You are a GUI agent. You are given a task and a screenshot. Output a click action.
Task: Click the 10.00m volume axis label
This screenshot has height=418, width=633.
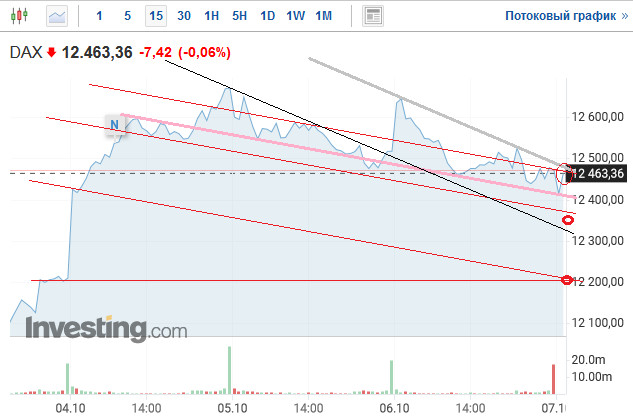coord(591,377)
